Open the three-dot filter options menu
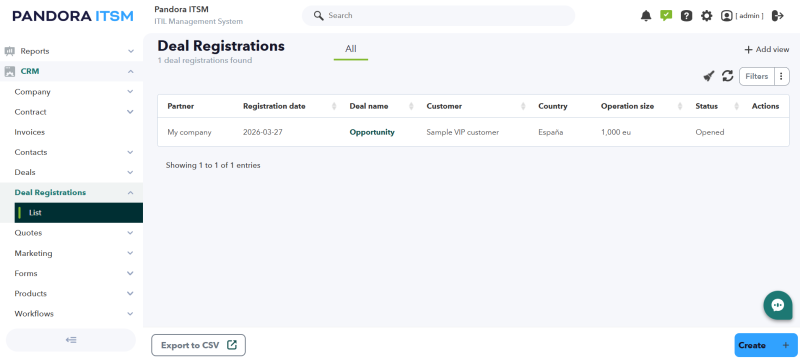Screen dimensions: 800x360 [782, 76]
